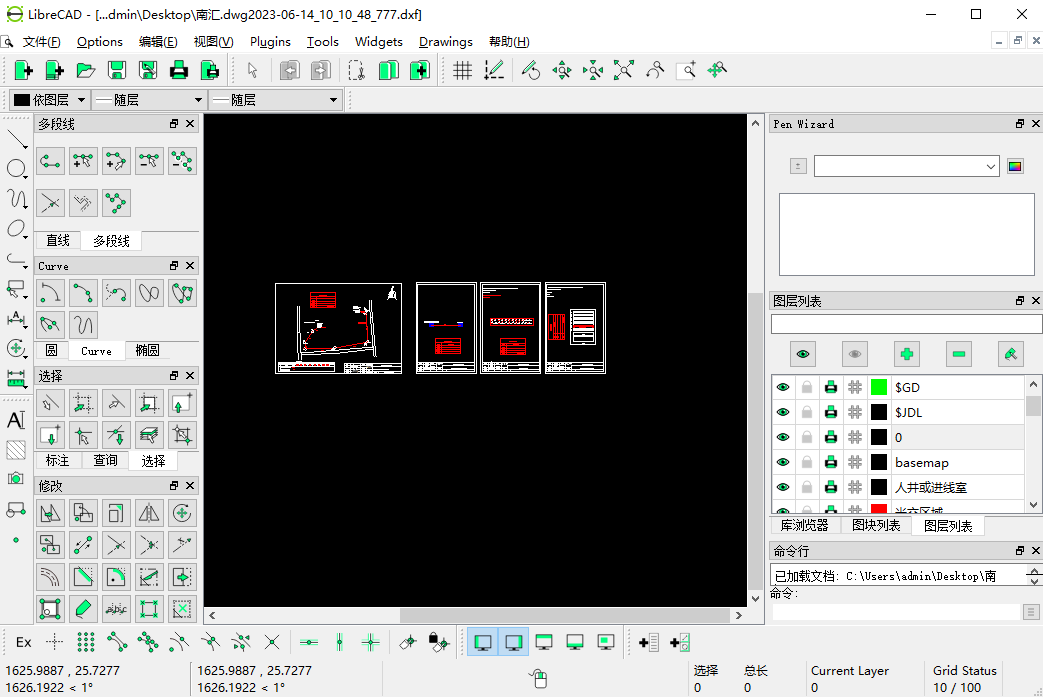This screenshot has width=1043, height=697.
Task: Toggle Snap on endpoints
Action: [117, 642]
